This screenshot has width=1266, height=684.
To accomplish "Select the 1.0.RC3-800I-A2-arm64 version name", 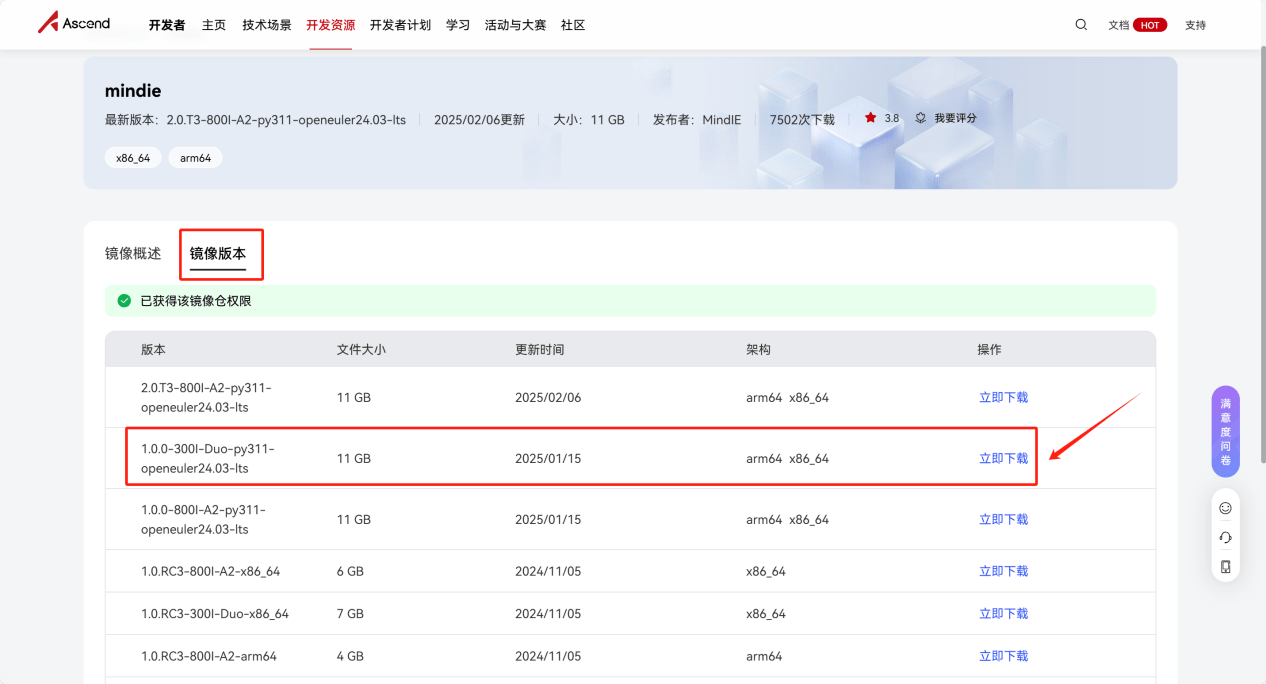I will [209, 656].
